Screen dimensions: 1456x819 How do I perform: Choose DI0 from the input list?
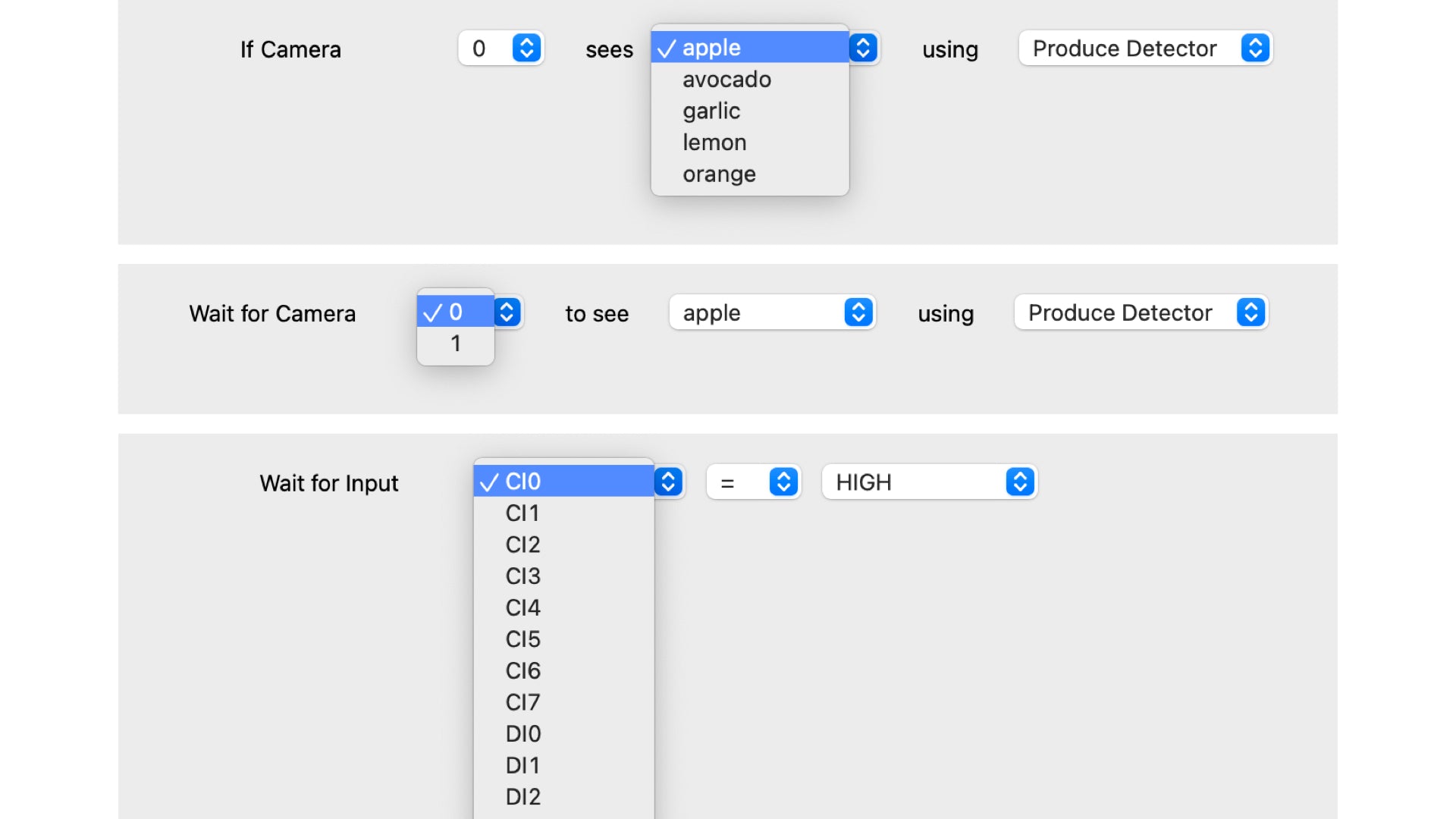click(522, 734)
